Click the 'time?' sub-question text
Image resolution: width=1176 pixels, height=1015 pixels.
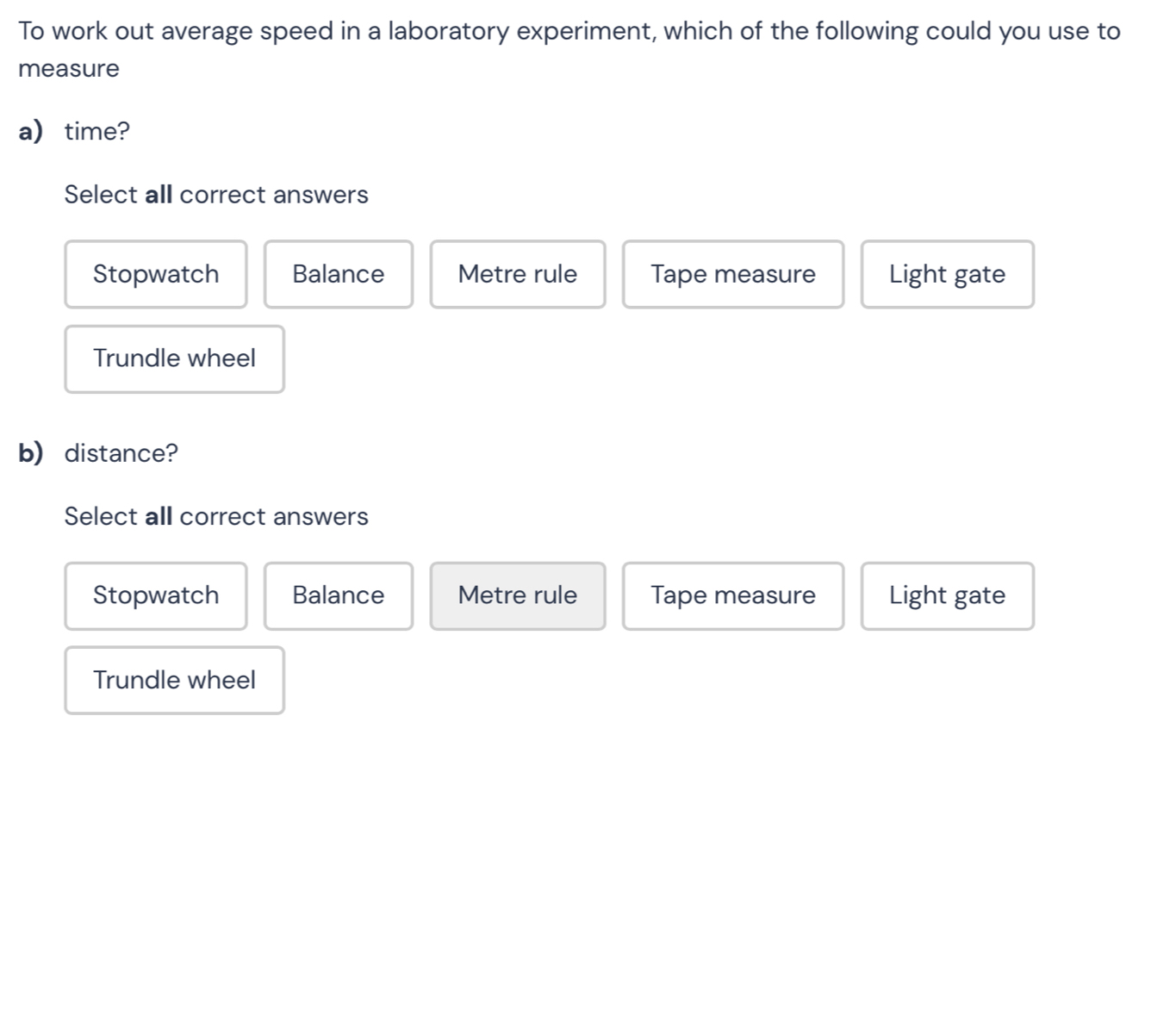tap(97, 132)
